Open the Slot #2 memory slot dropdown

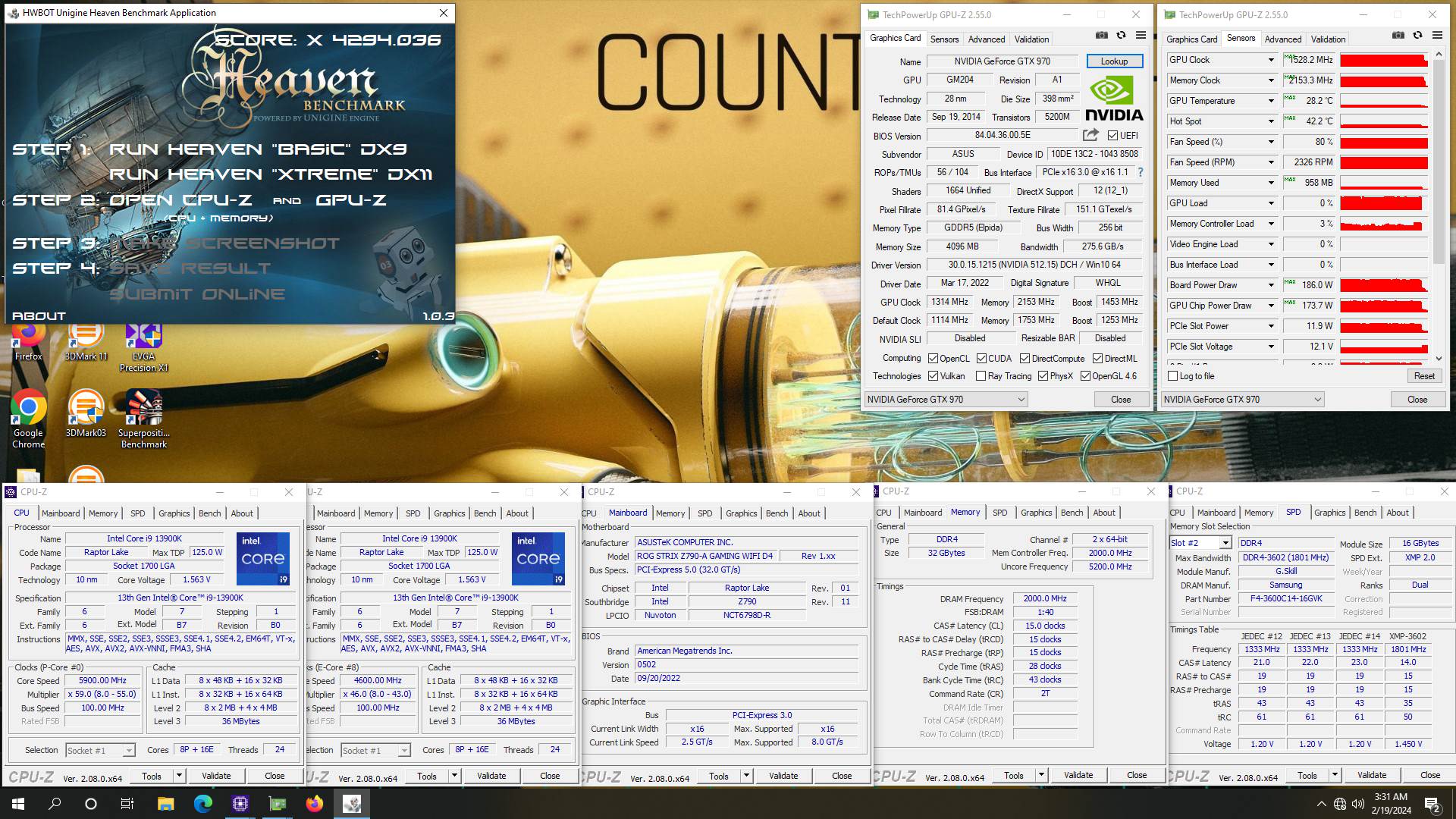[1225, 543]
